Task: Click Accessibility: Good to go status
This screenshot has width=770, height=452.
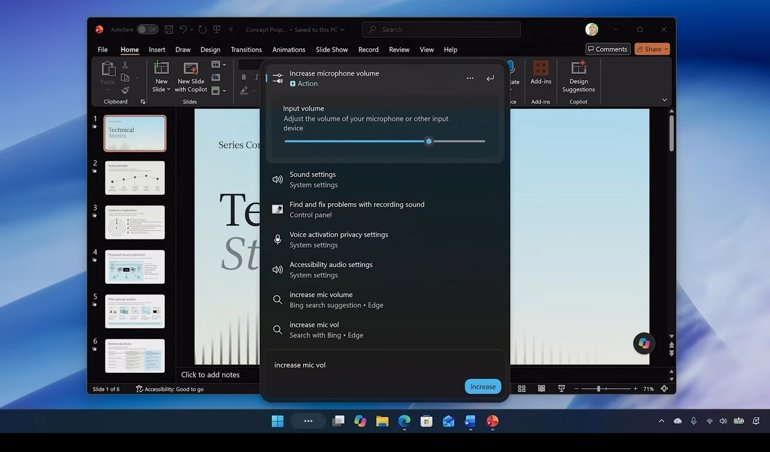Action: click(x=170, y=389)
